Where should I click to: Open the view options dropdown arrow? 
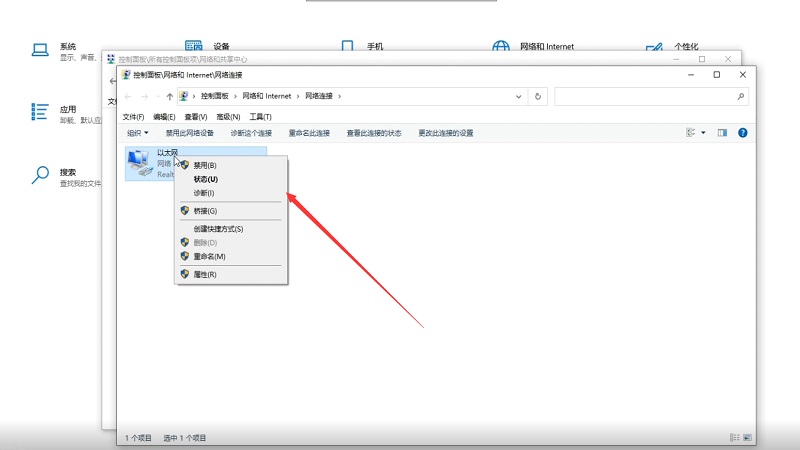point(703,133)
